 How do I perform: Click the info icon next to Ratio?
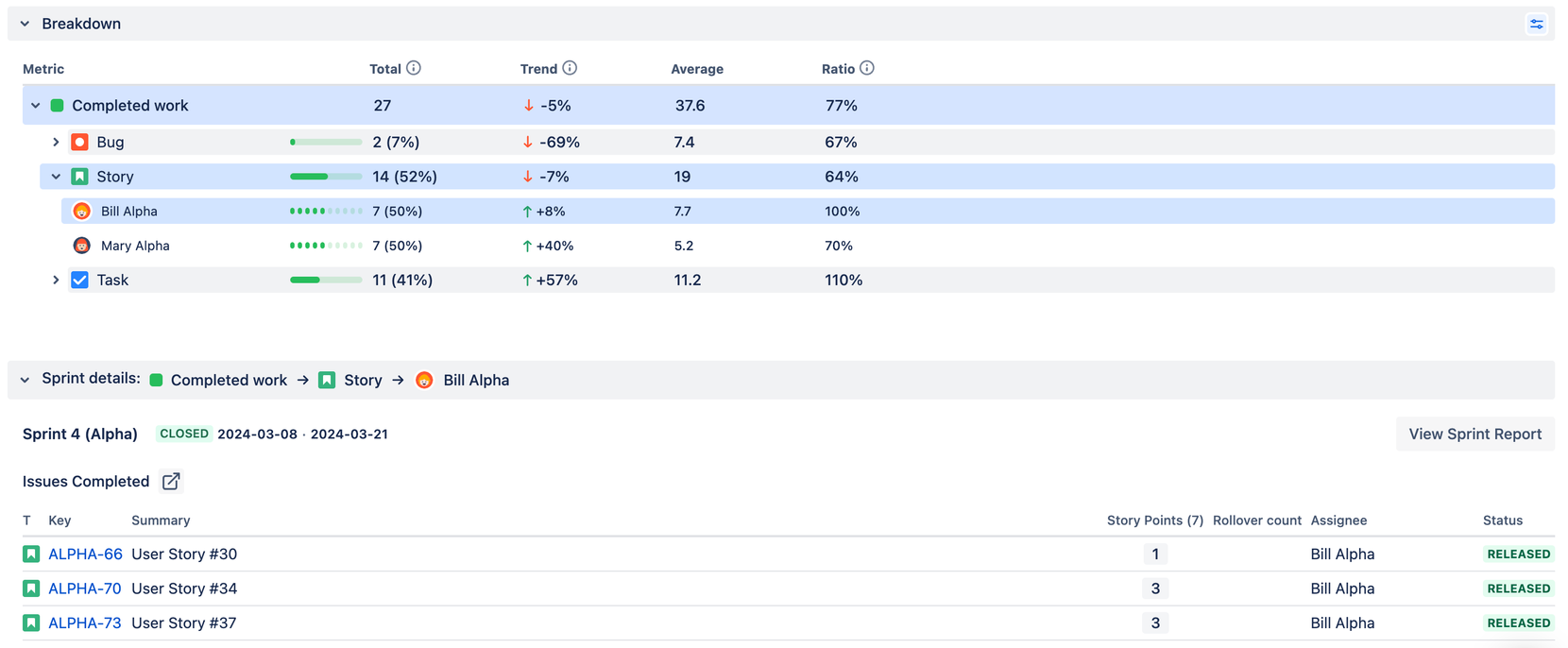pos(867,68)
